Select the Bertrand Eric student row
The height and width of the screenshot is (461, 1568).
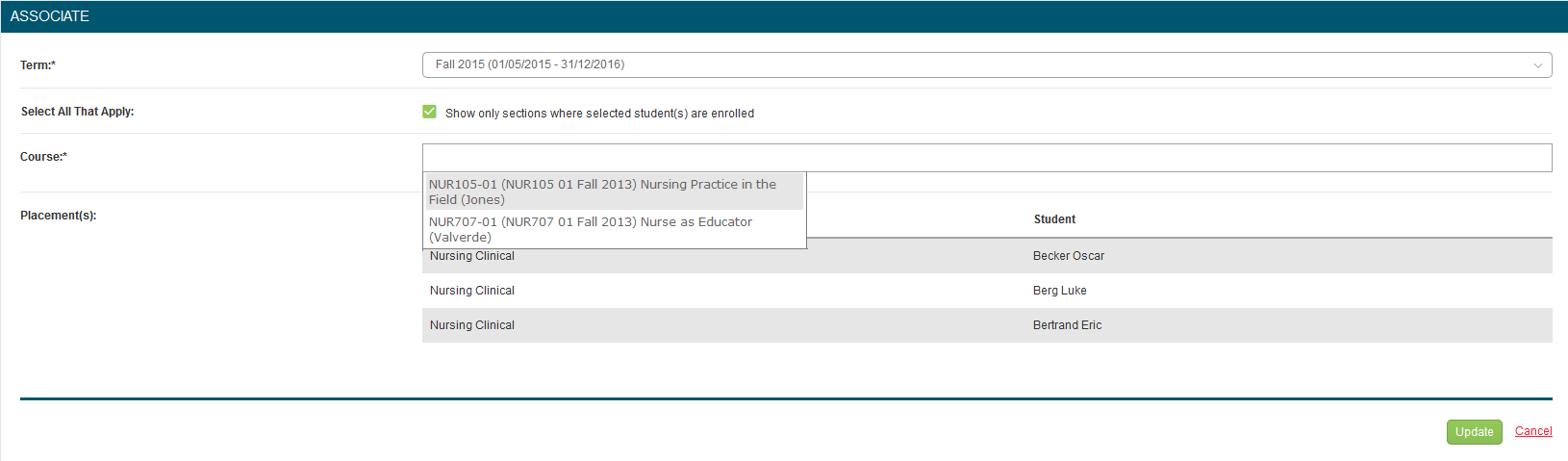coord(987,325)
